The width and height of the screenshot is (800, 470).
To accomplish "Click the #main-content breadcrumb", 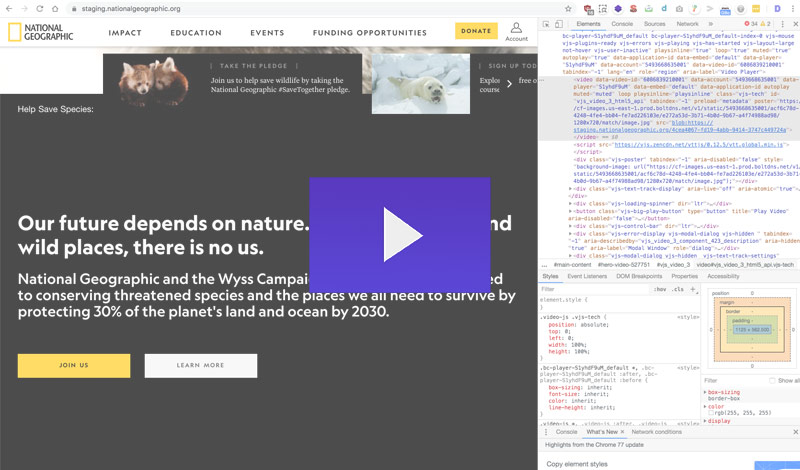I will pyautogui.click(x=572, y=265).
